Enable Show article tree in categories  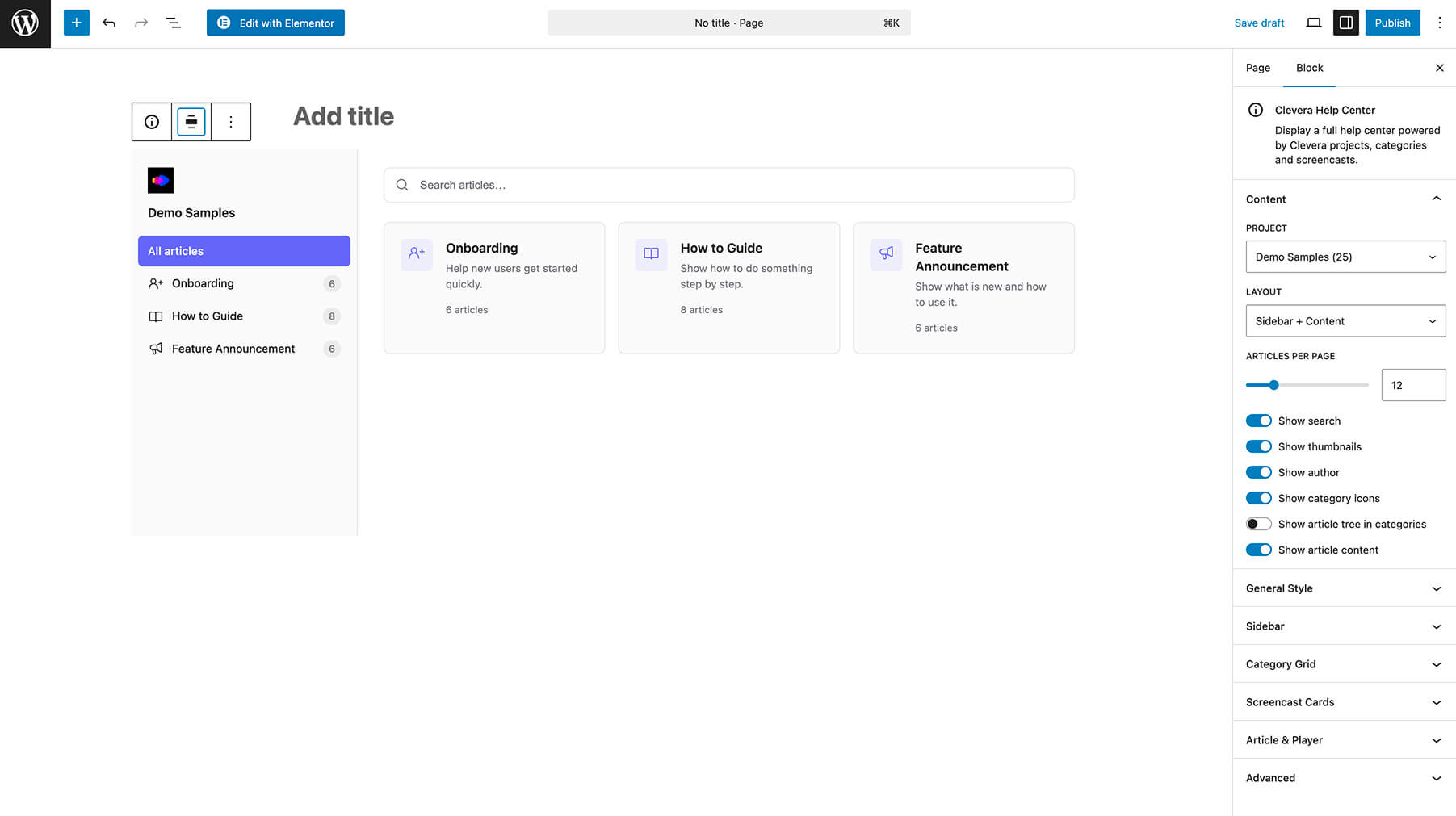[x=1258, y=524]
